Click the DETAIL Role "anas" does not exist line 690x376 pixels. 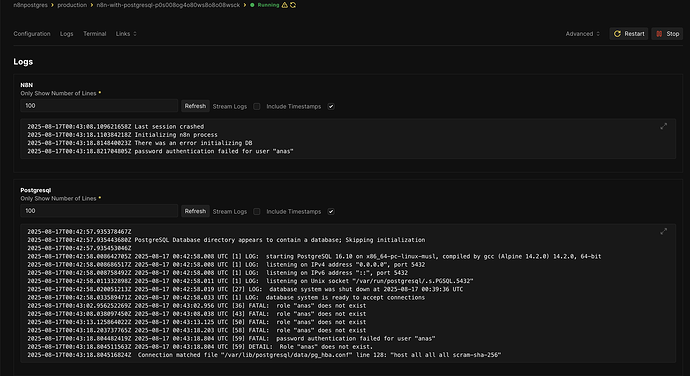pos(200,347)
